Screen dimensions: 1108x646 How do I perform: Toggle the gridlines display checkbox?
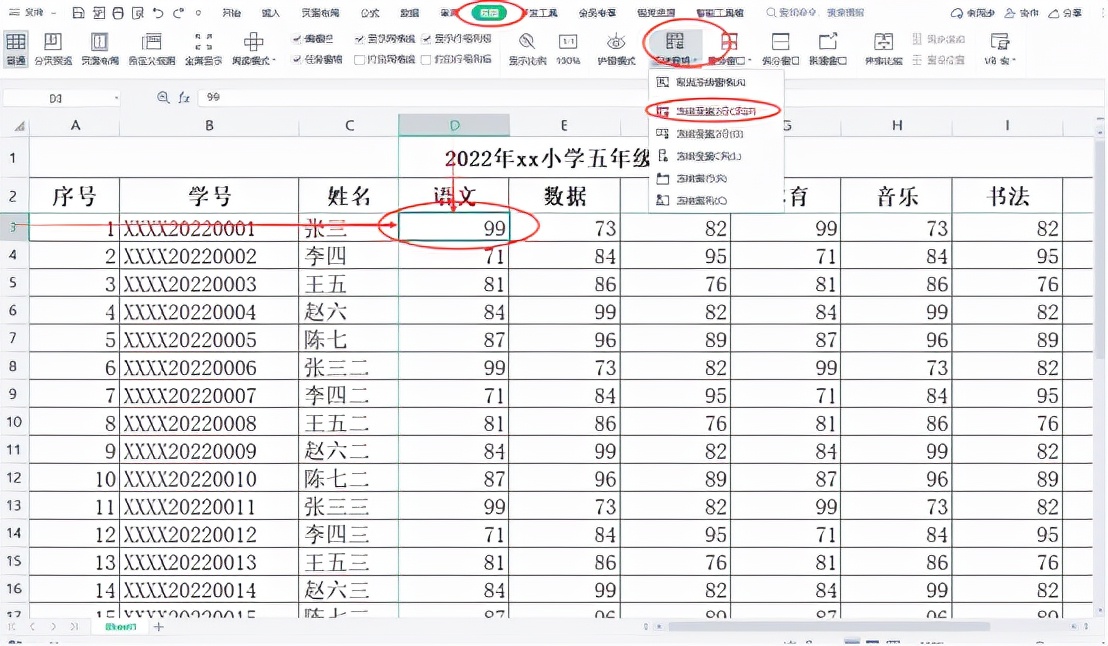coord(358,39)
